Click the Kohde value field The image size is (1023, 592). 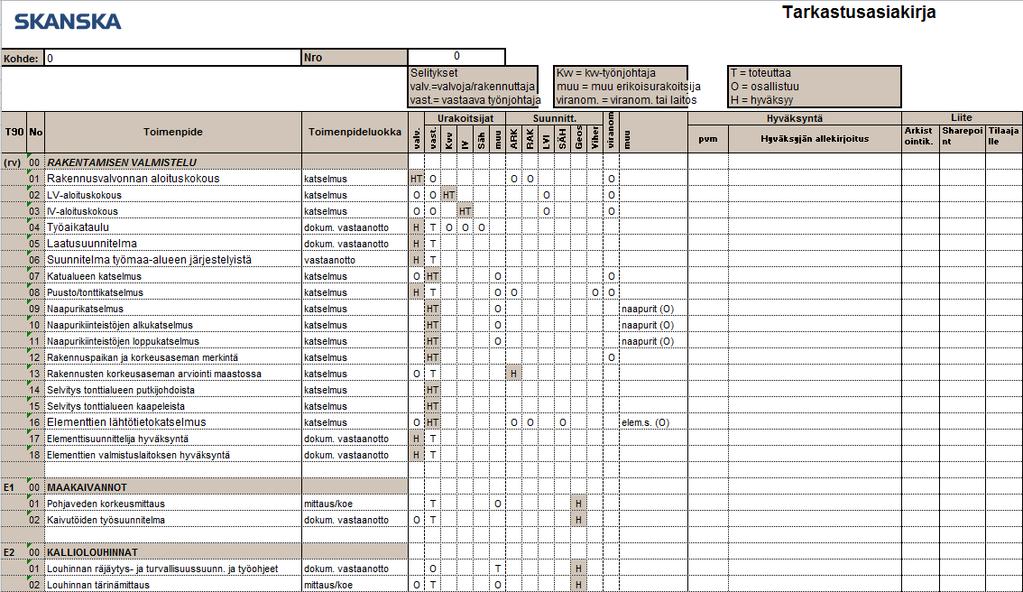point(172,58)
